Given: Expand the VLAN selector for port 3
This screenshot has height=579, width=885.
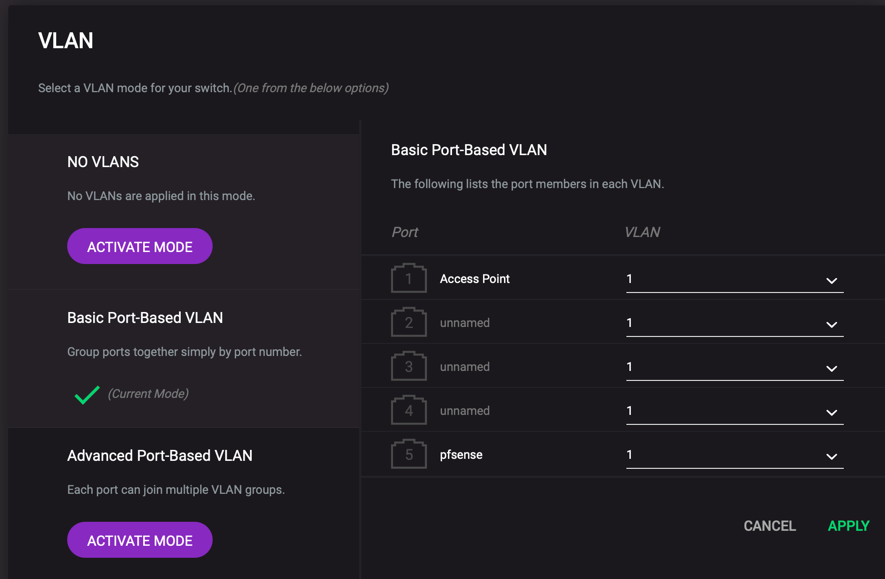Looking at the screenshot, I should 832,368.
